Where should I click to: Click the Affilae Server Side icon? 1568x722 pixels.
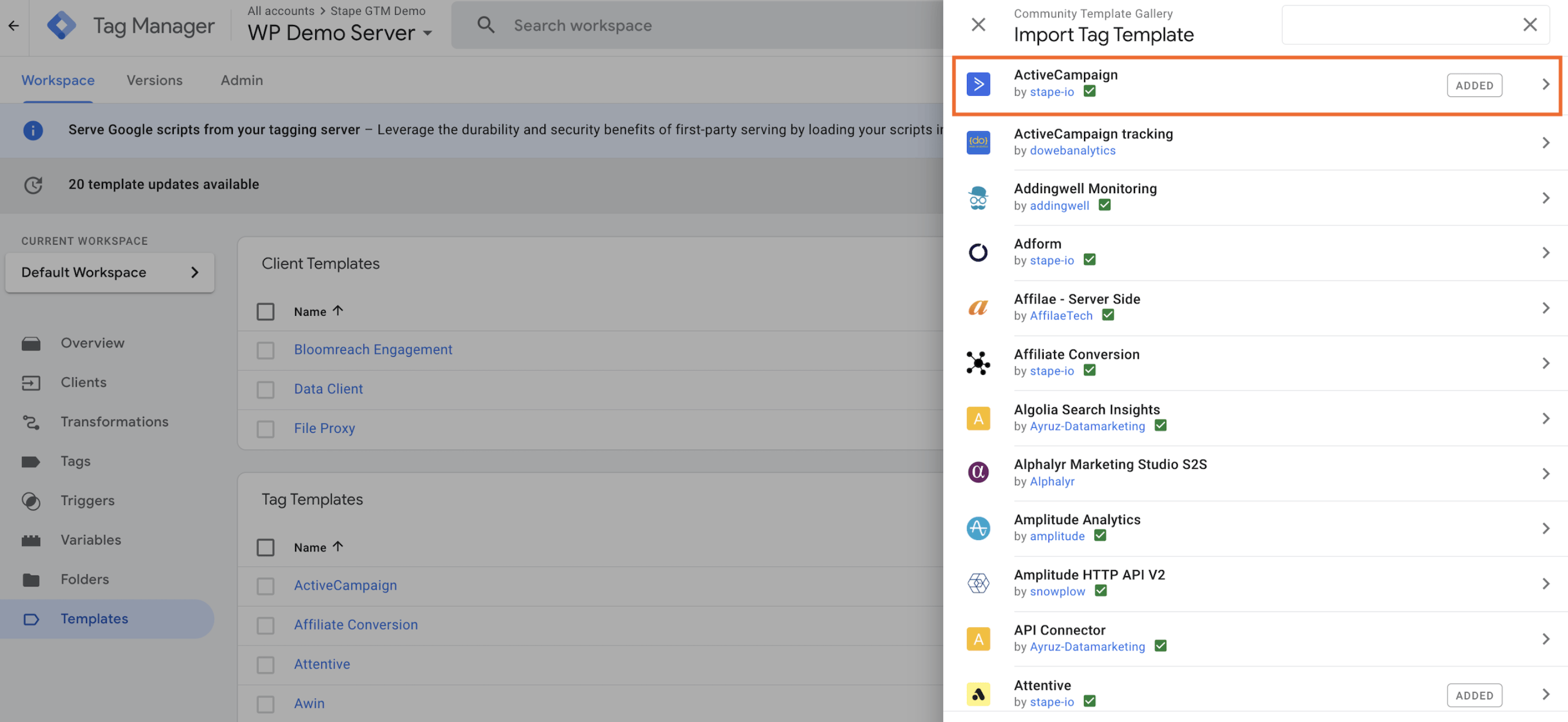978,308
